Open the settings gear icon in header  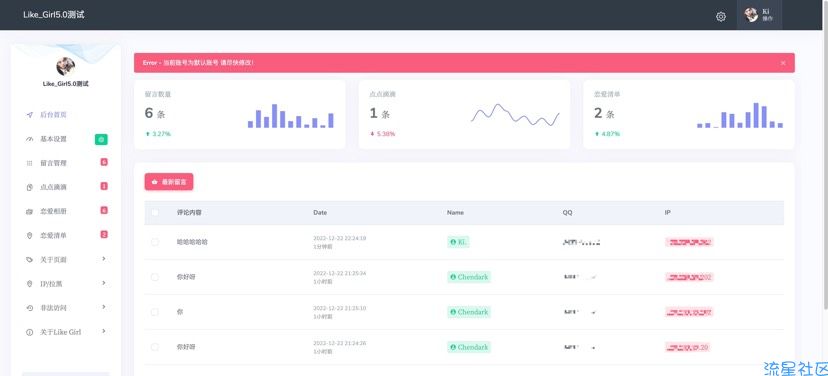(721, 17)
